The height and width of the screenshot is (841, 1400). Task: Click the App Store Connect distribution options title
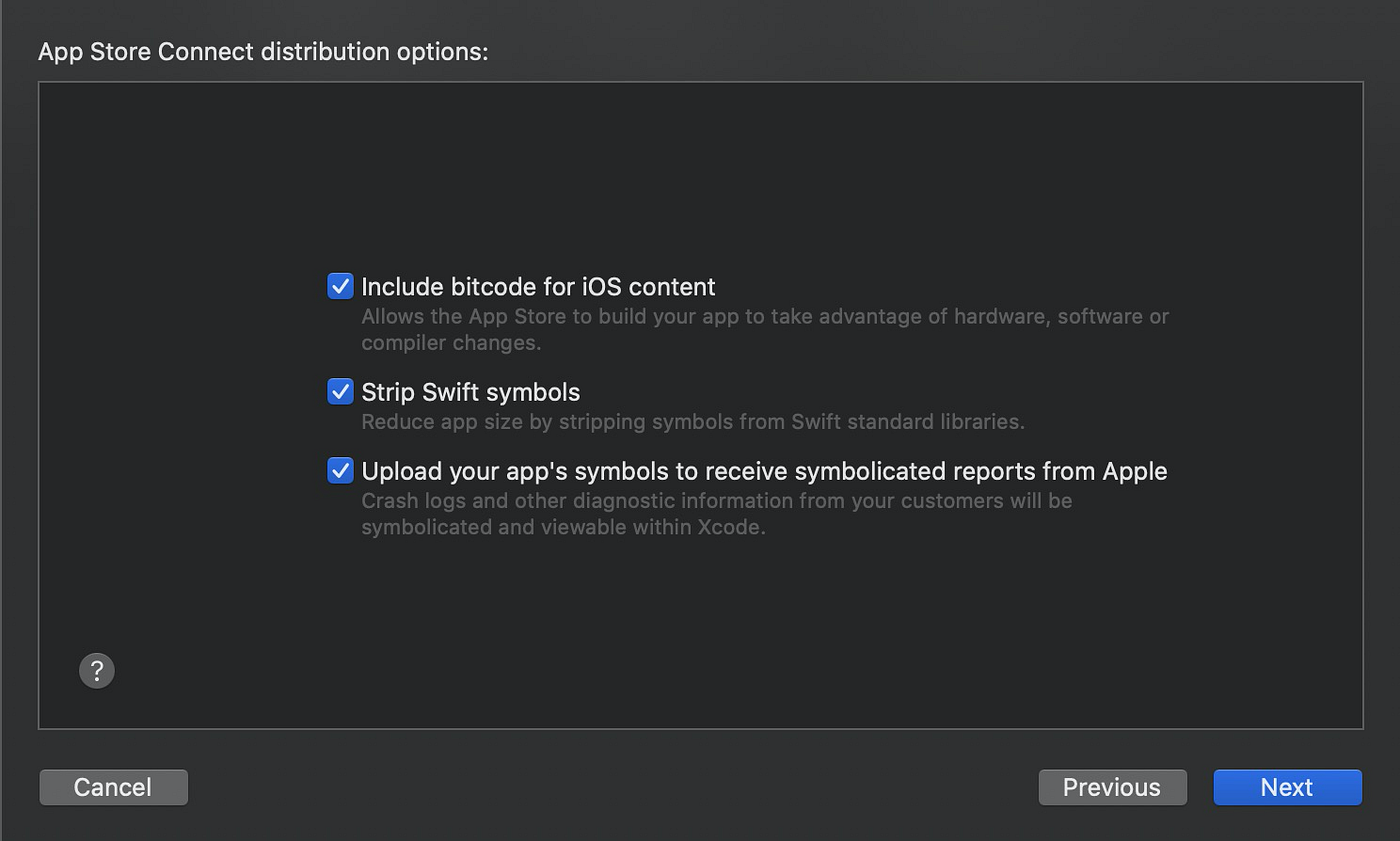pyautogui.click(x=263, y=51)
